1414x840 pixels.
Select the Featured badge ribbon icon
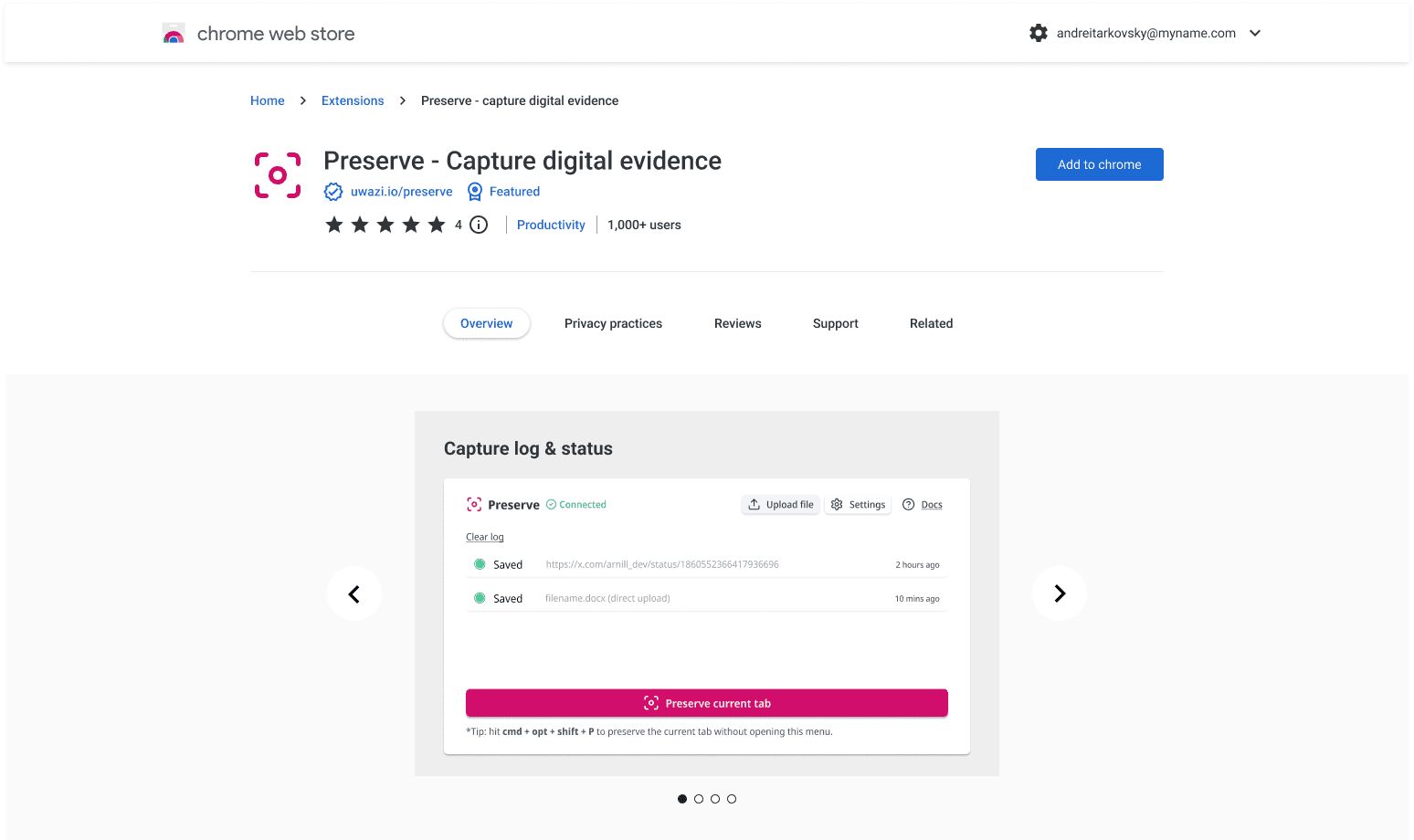click(x=475, y=192)
